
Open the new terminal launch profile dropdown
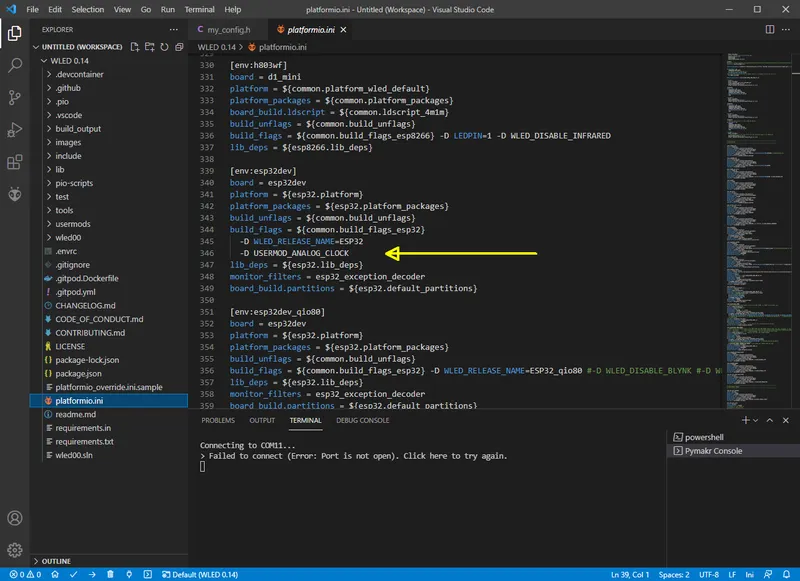(x=756, y=420)
